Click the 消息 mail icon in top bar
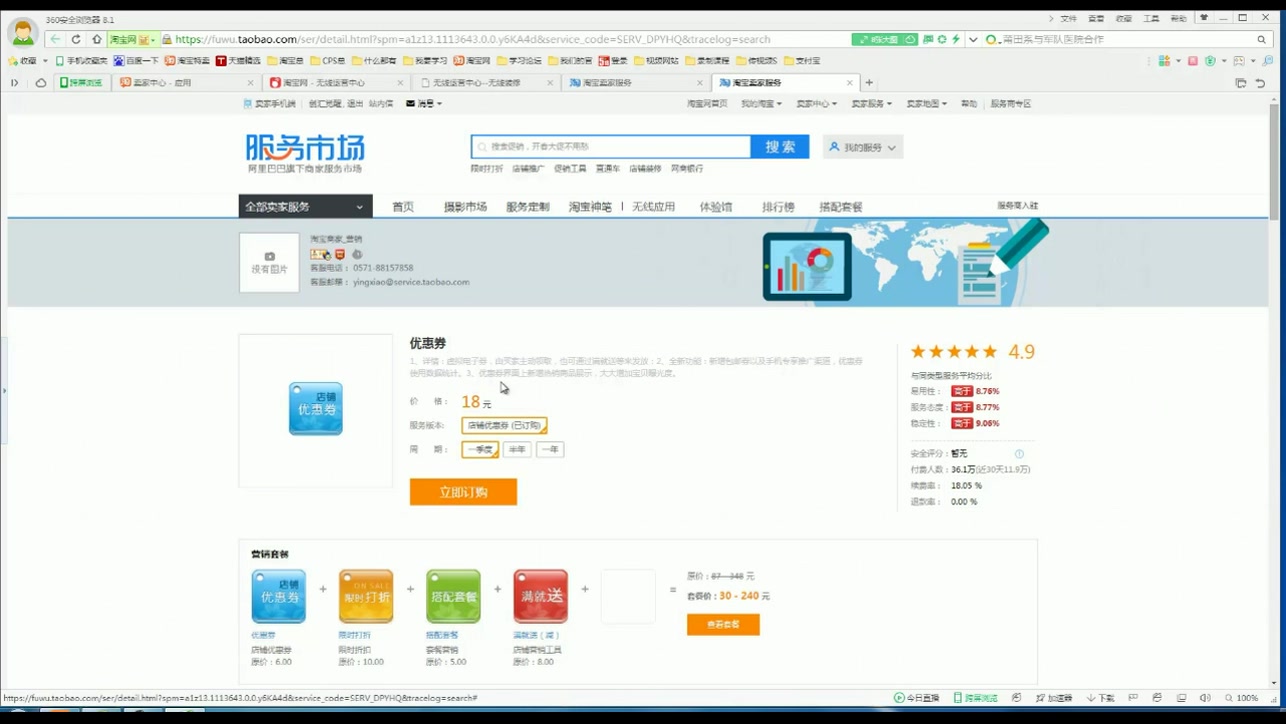 [410, 104]
